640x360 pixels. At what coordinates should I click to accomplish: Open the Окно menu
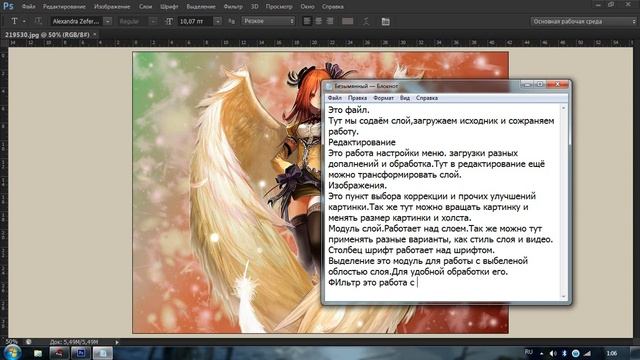(307, 7)
